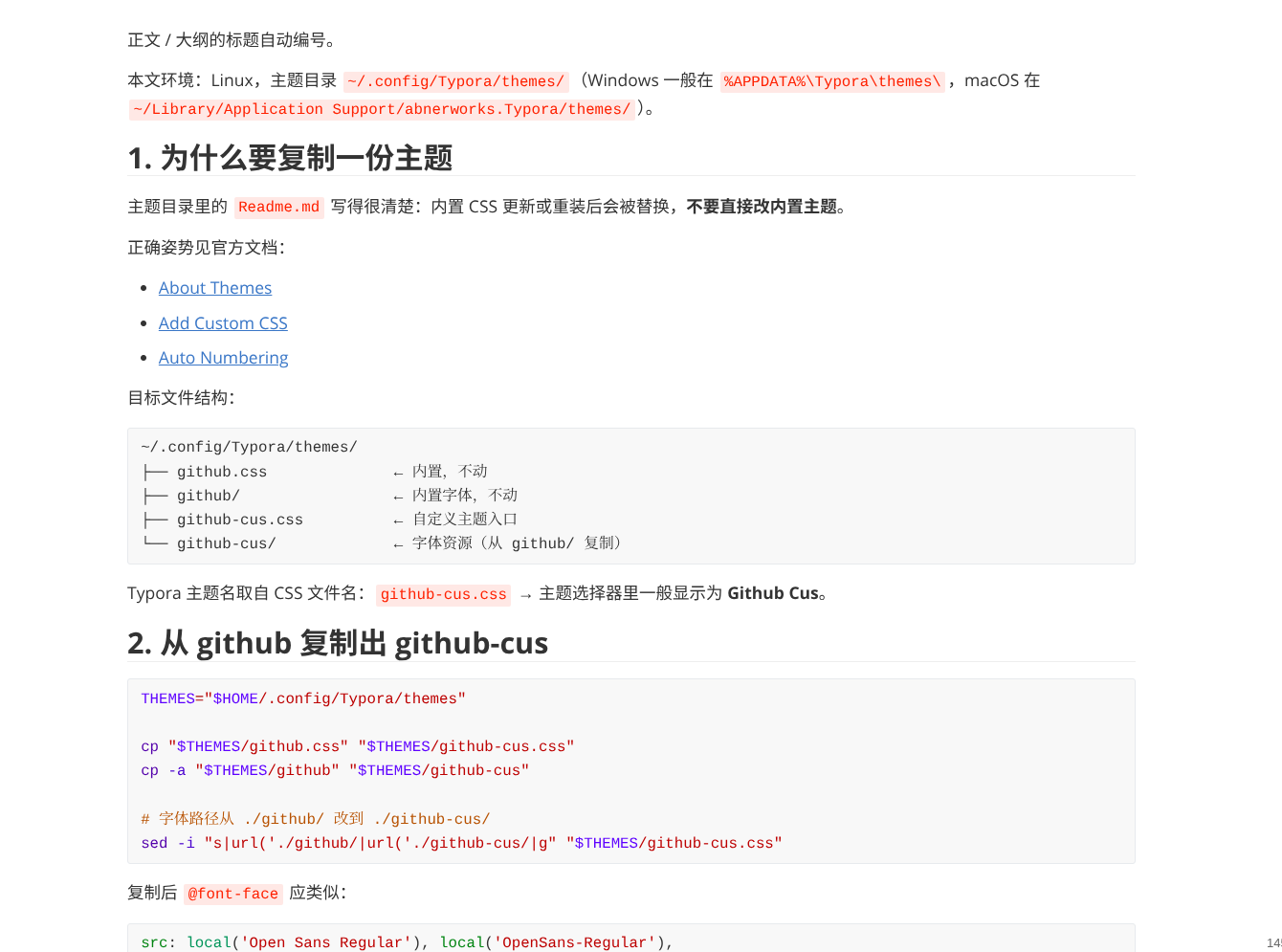The image size is (1282, 952).
Task: Click the bold text Github Cus
Action: click(773, 593)
